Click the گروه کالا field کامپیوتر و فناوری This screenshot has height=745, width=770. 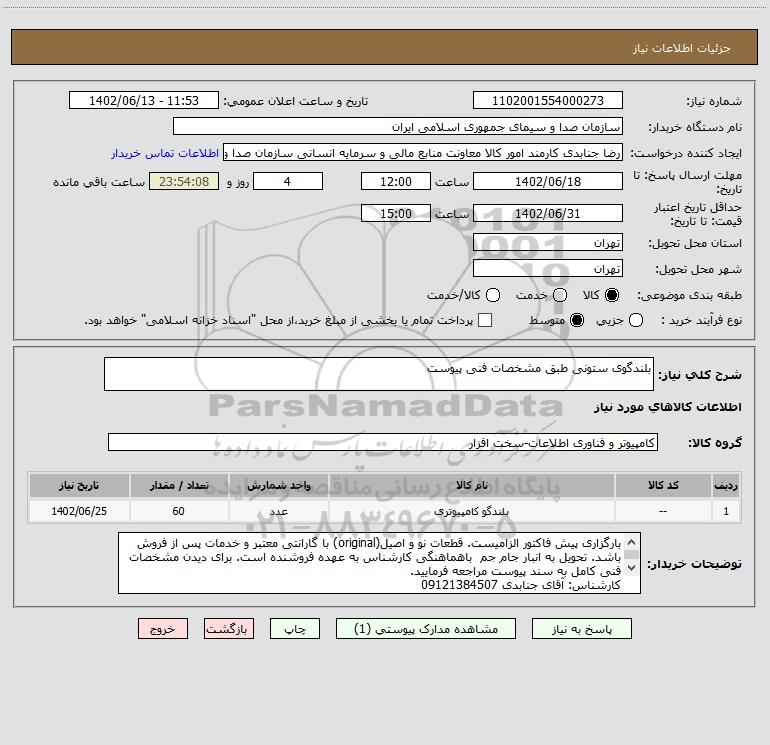click(x=383, y=442)
